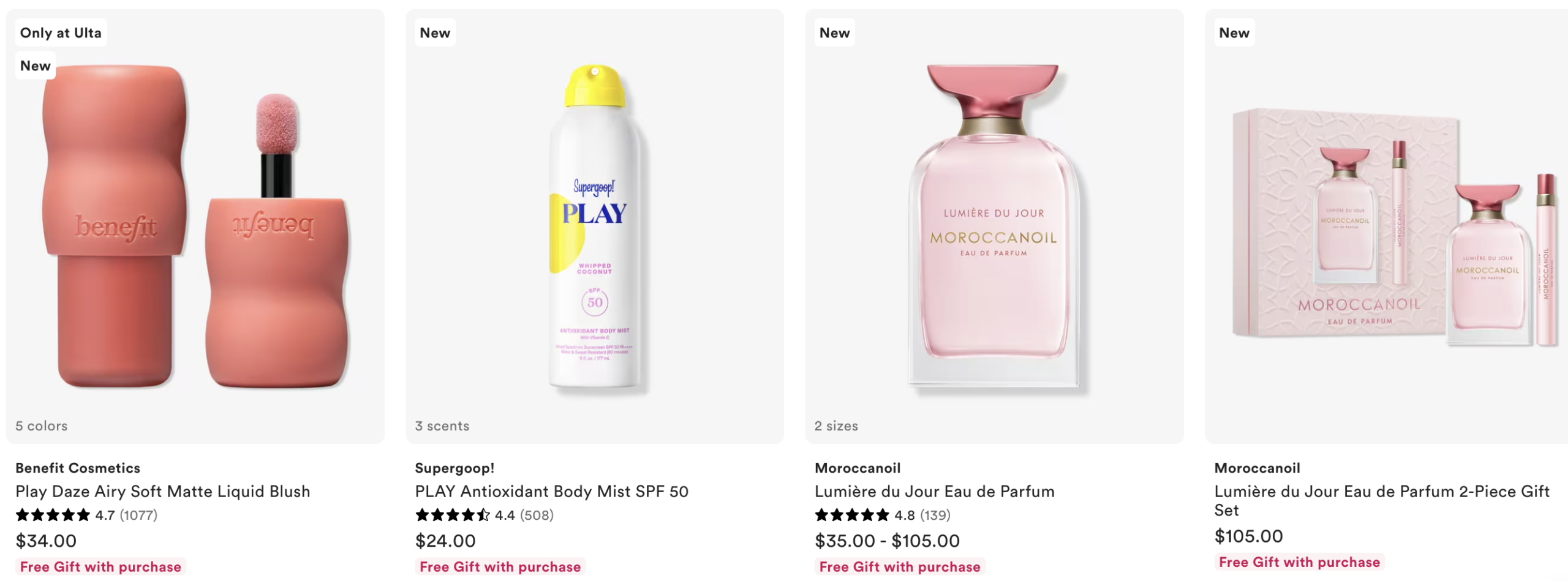Click the 4.4 star rating for Supergoop mist
Viewport: 1568px width, 581px height.
(x=484, y=515)
